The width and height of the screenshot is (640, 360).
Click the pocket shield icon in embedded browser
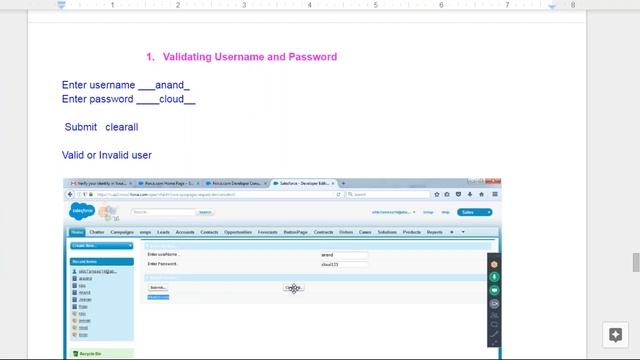[458, 195]
